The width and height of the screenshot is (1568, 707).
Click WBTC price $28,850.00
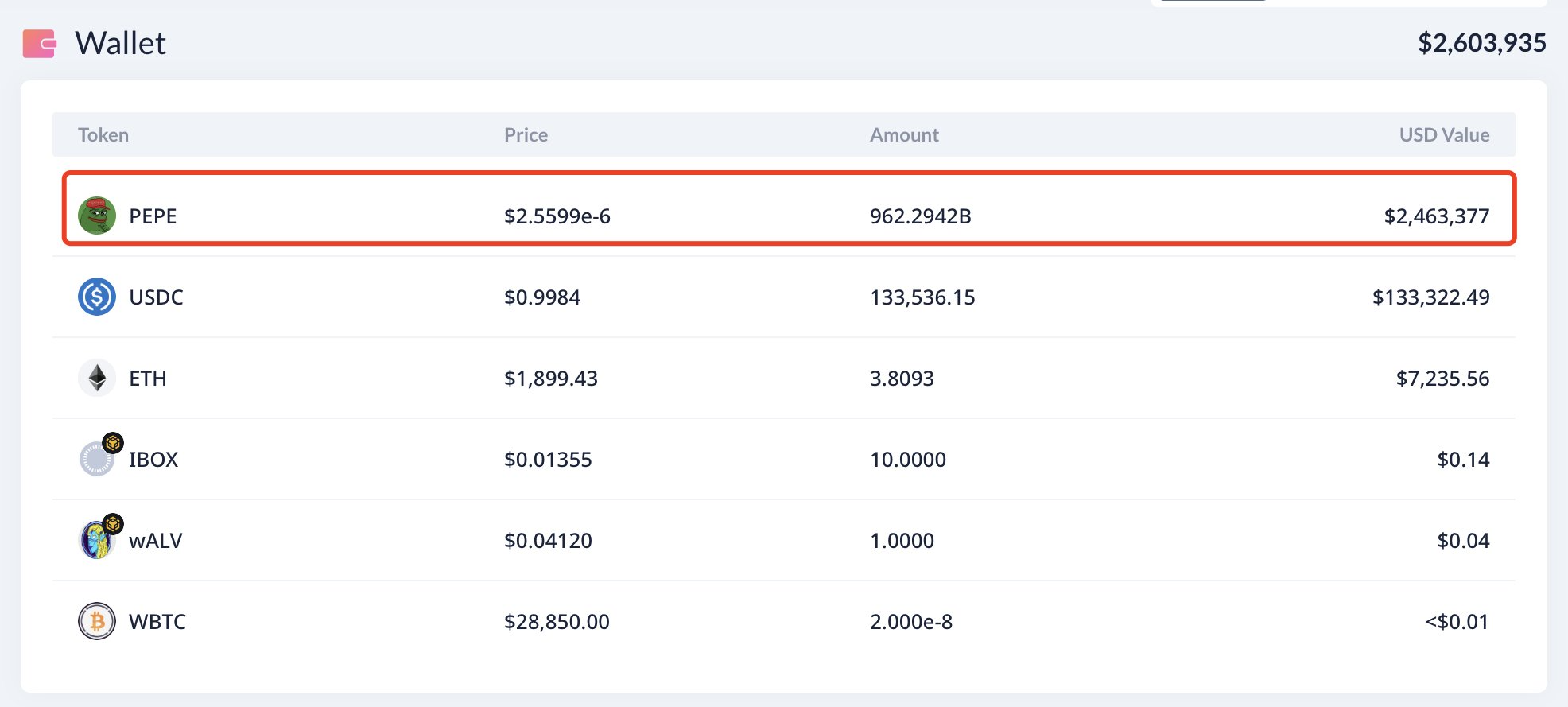point(557,622)
